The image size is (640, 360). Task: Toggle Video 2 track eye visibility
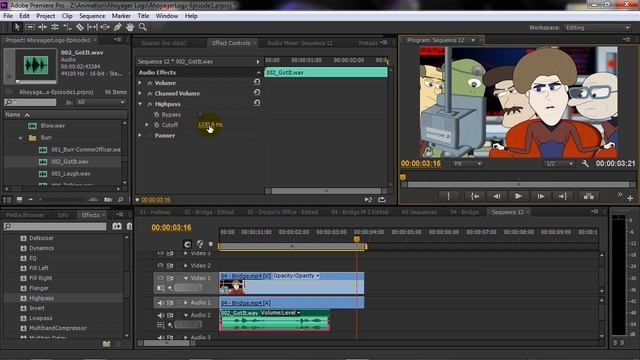tap(160, 265)
